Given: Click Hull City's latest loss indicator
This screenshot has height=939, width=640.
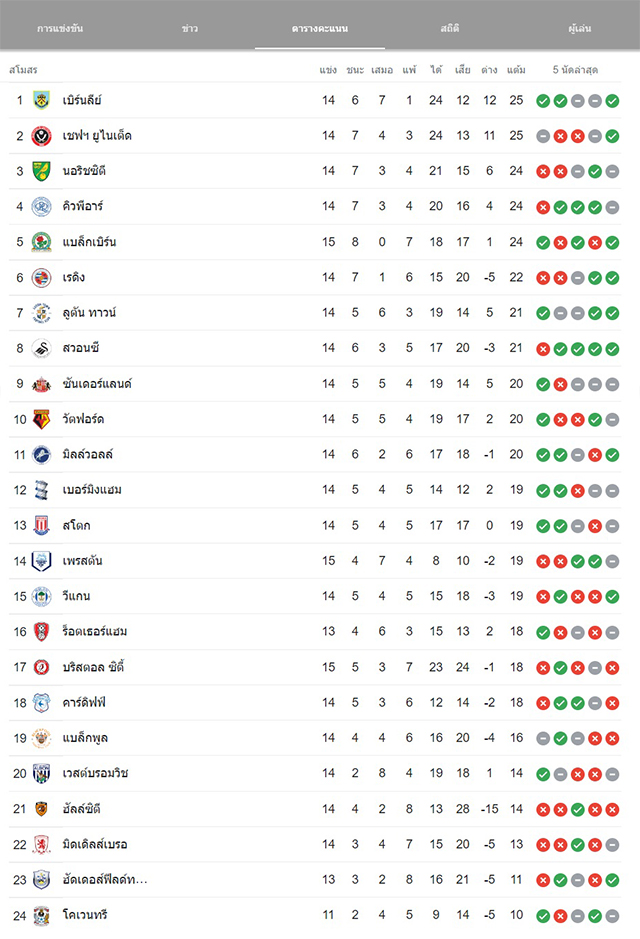Looking at the screenshot, I should 612,810.
